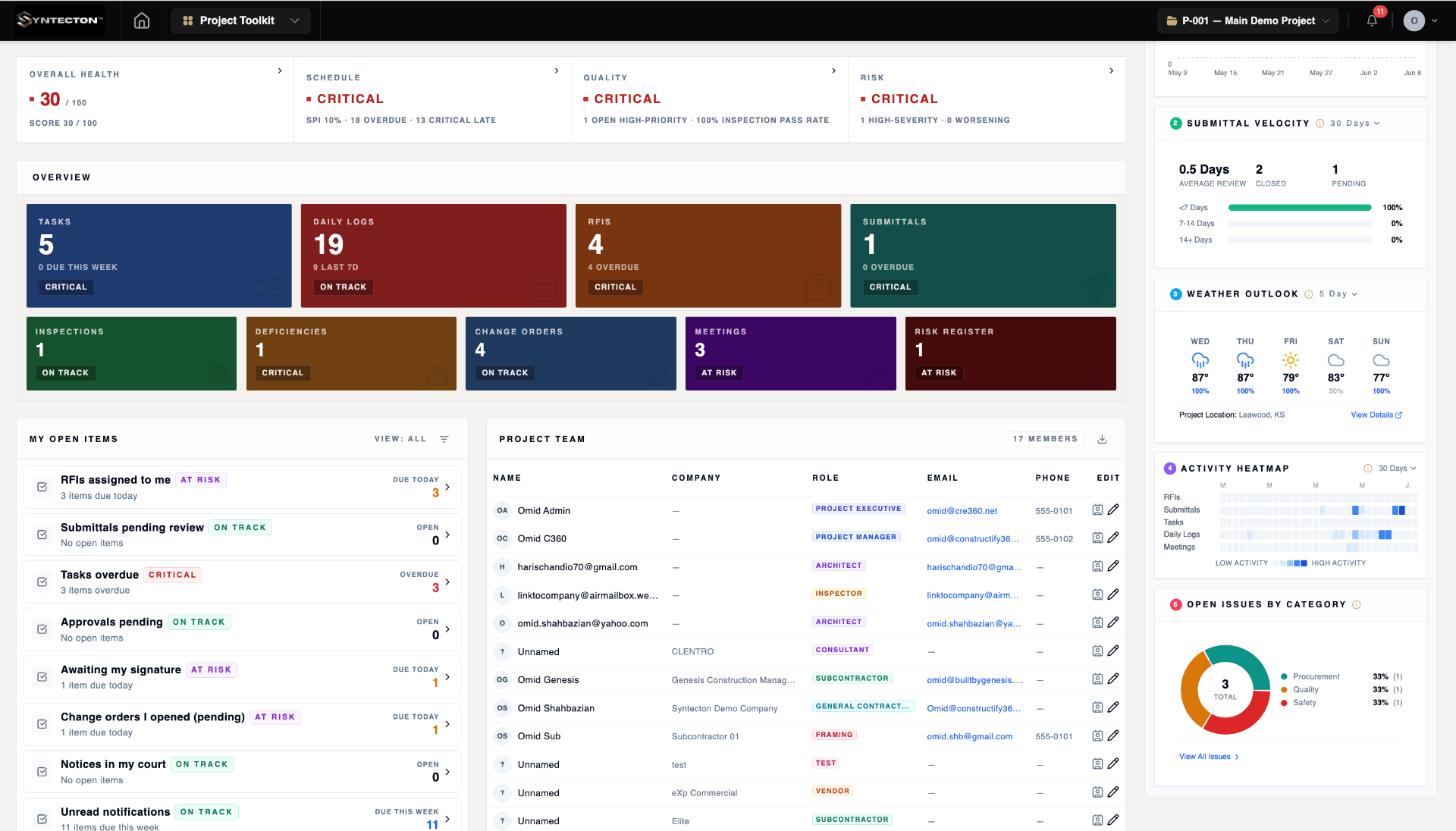Edit the CLENTRO unnamed member
Screen dimensions: 1456x831
(x=1113, y=651)
